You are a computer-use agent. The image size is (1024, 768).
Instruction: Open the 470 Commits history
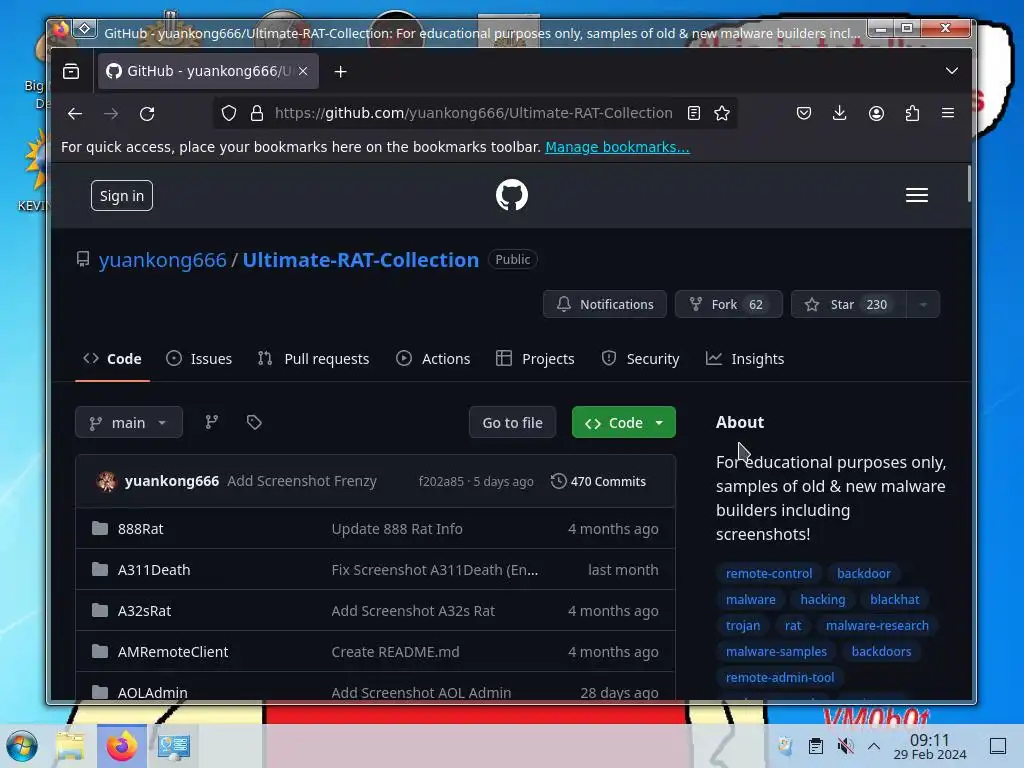598,481
